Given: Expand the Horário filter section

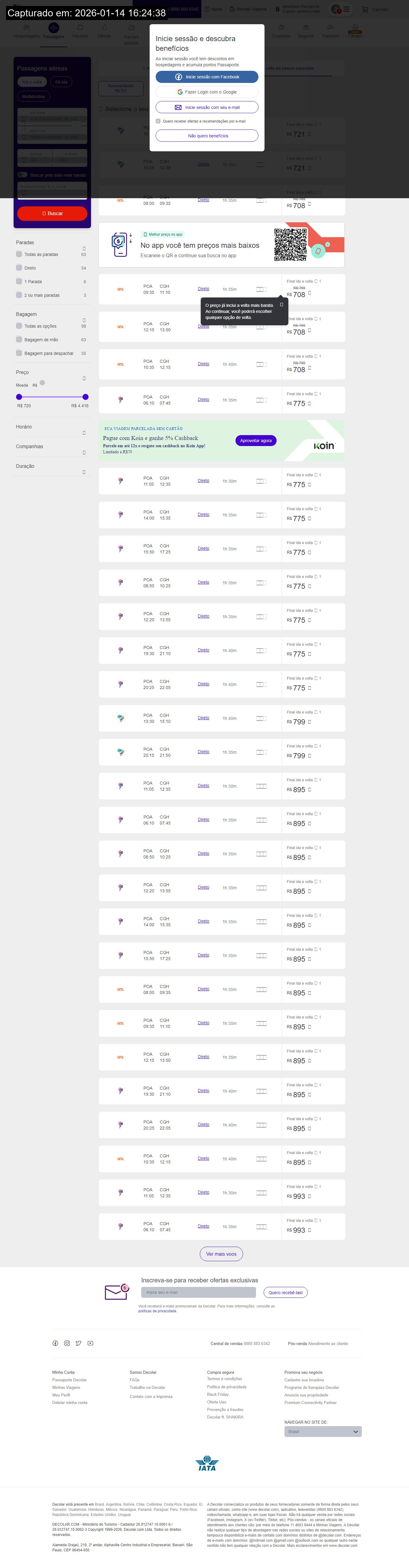Looking at the screenshot, I should coord(84,433).
